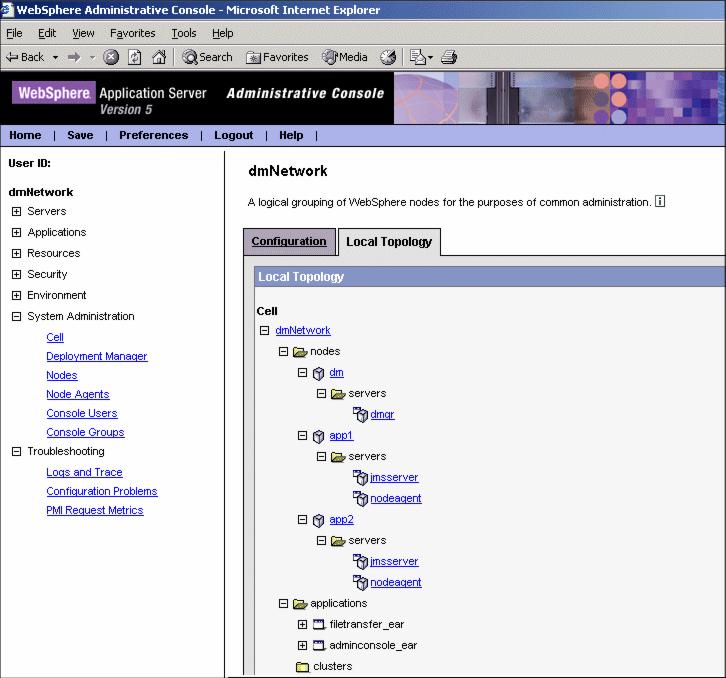Open the Console Users link

82,414
